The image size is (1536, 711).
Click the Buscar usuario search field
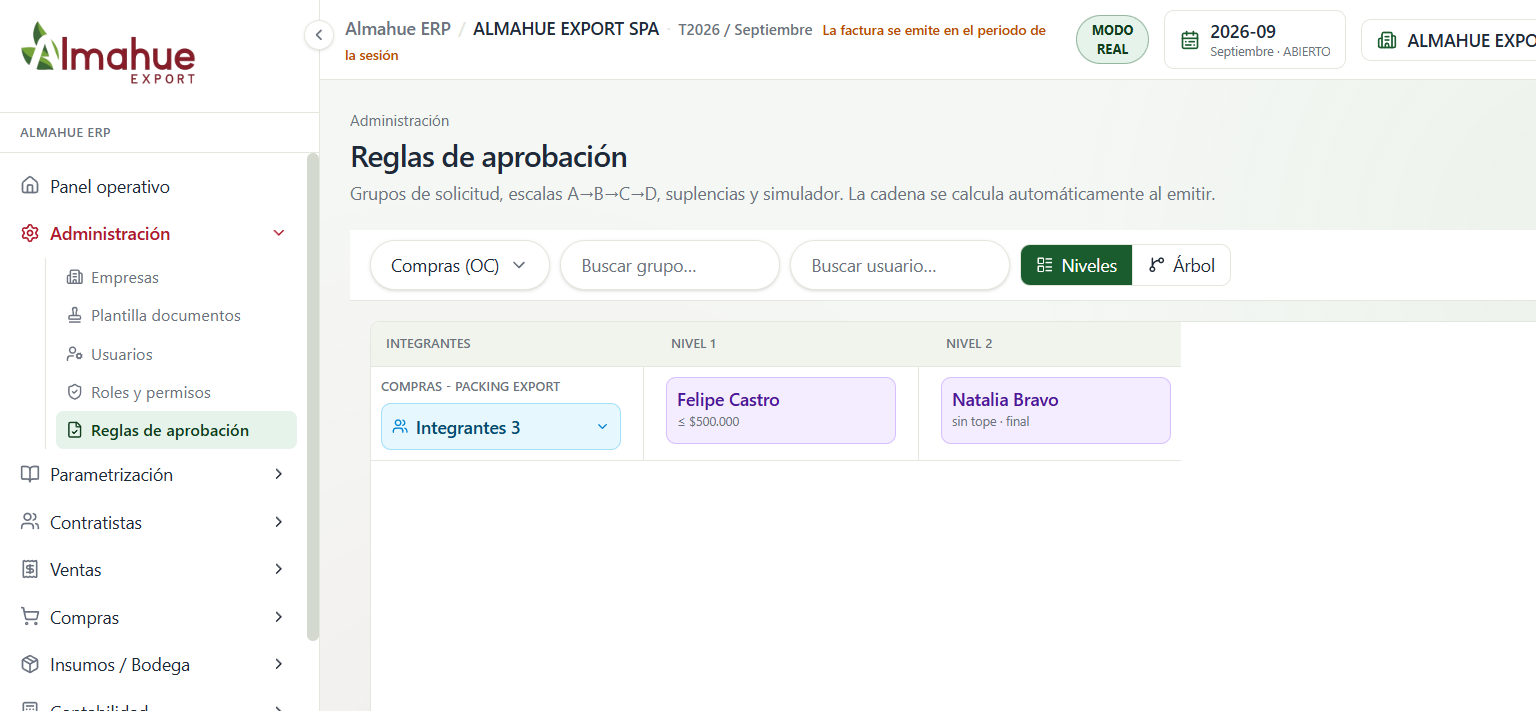[900, 266]
